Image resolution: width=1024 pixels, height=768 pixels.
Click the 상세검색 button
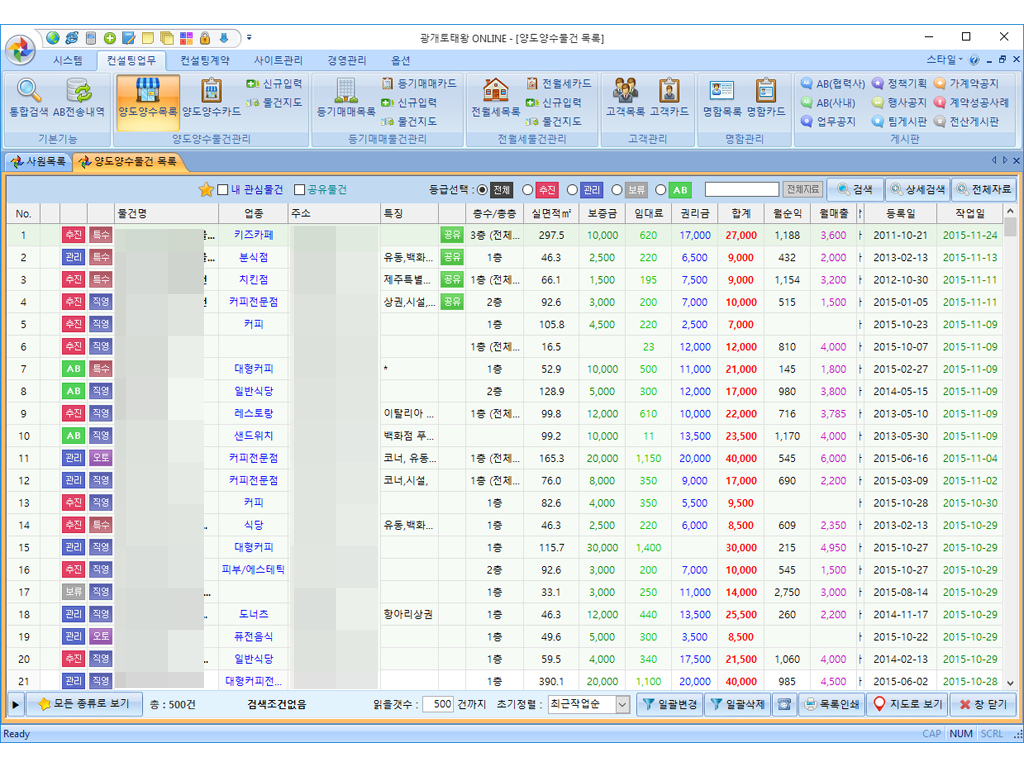918,189
